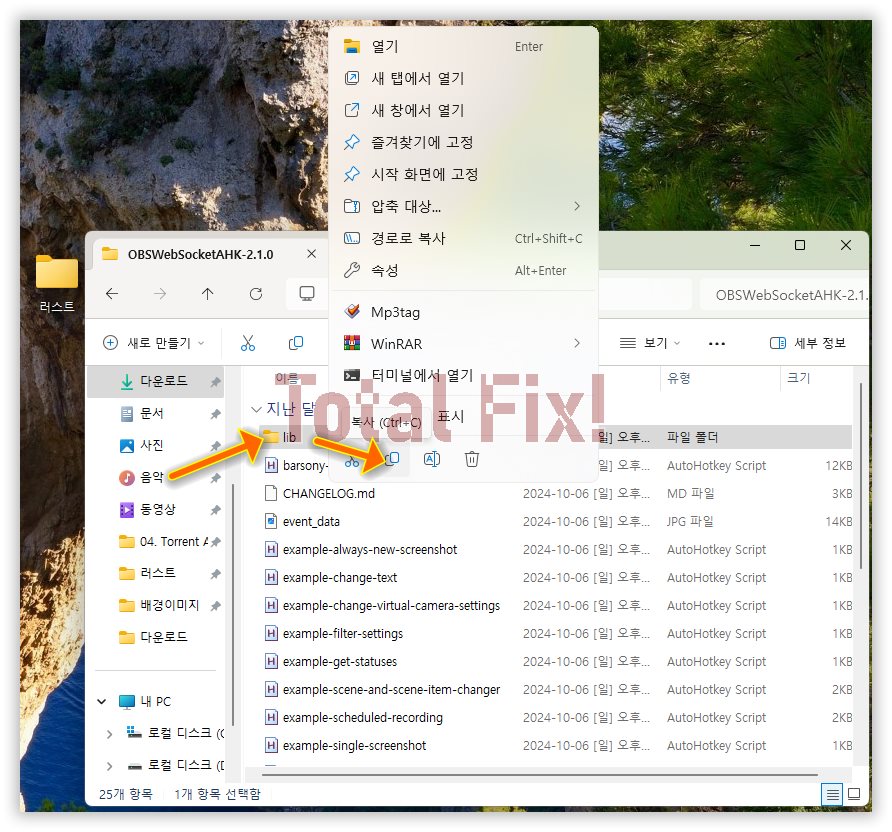Choose Mp3tag in context menu
Viewport: 892px width, 832px height.
pyautogui.click(x=463, y=312)
